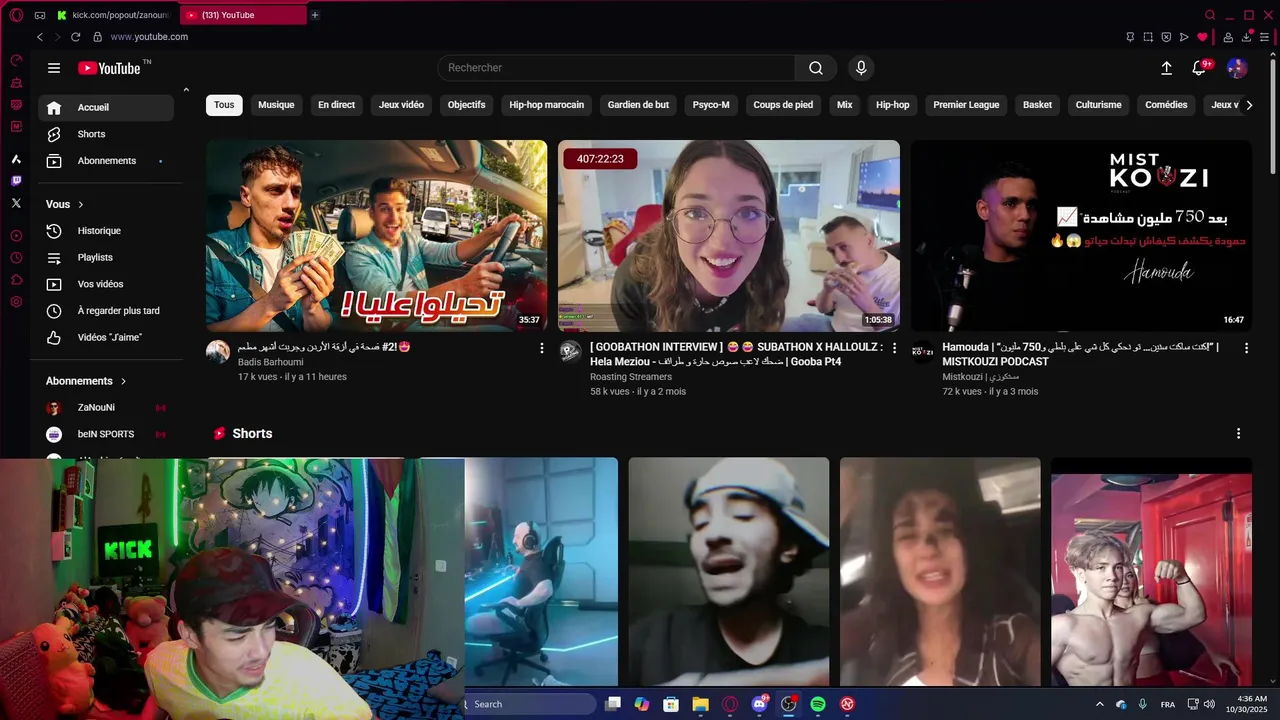Open options for Mistkouzi podcast video
The width and height of the screenshot is (1280, 720).
coord(1246,348)
